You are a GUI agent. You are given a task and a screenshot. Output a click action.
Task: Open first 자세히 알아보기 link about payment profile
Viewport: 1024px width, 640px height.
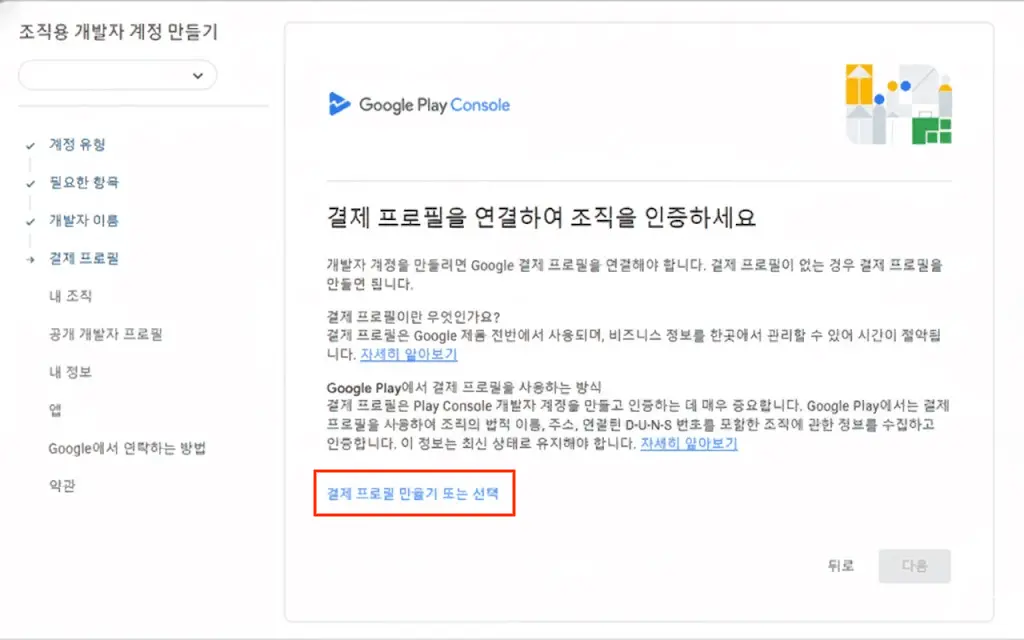[x=409, y=354]
